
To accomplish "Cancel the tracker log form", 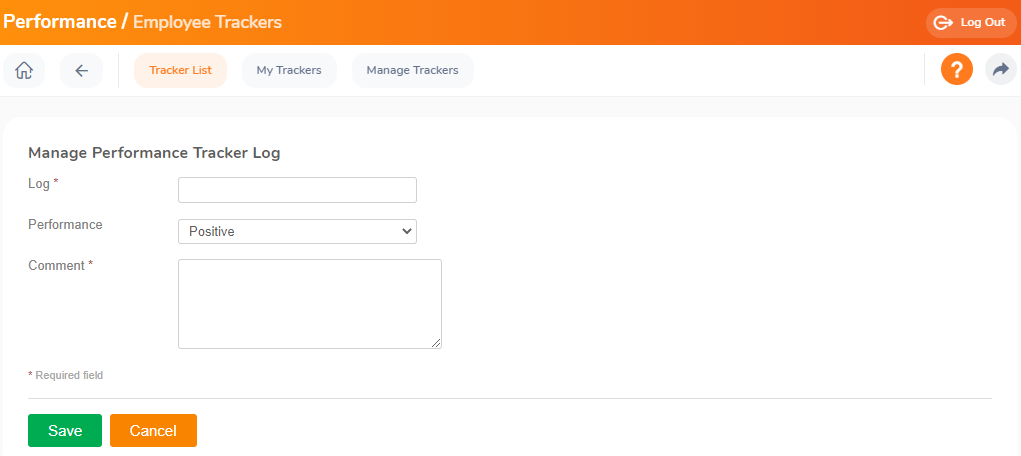I will tap(153, 431).
